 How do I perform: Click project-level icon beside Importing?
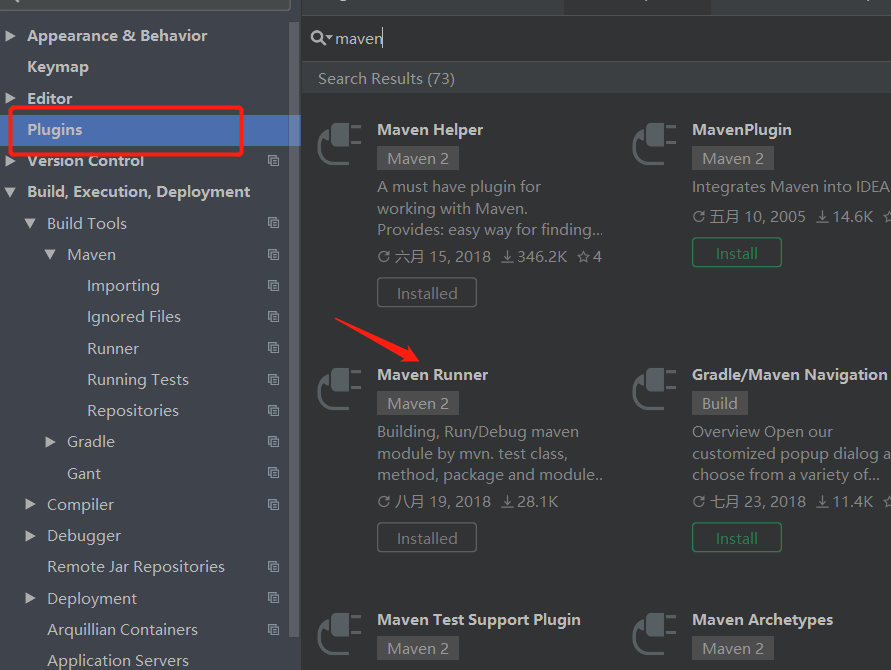[x=273, y=285]
